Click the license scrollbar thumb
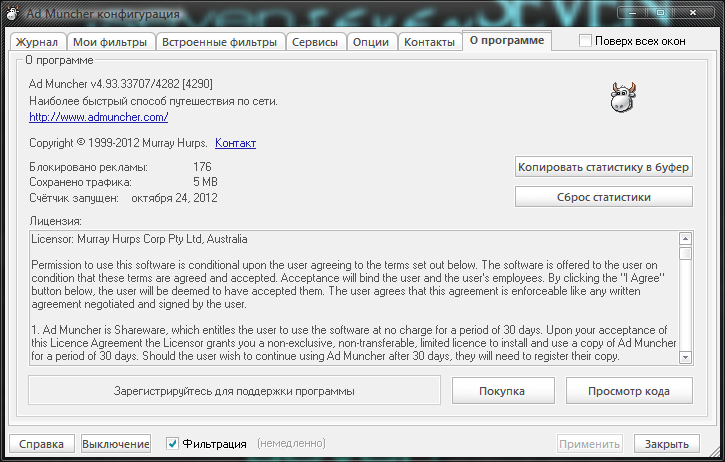The height and width of the screenshot is (462, 725). [685, 253]
